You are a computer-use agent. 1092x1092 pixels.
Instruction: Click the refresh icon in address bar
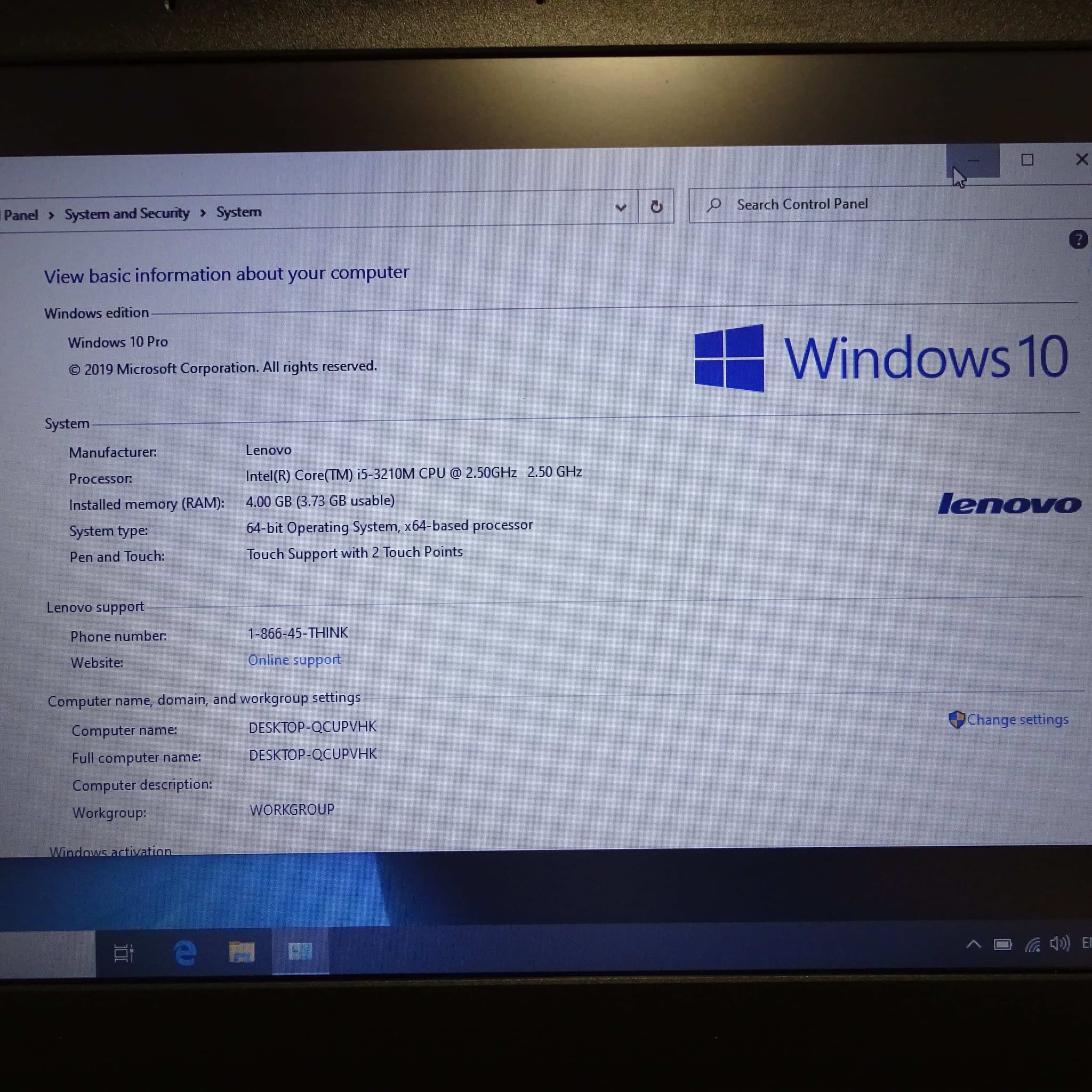coord(656,207)
